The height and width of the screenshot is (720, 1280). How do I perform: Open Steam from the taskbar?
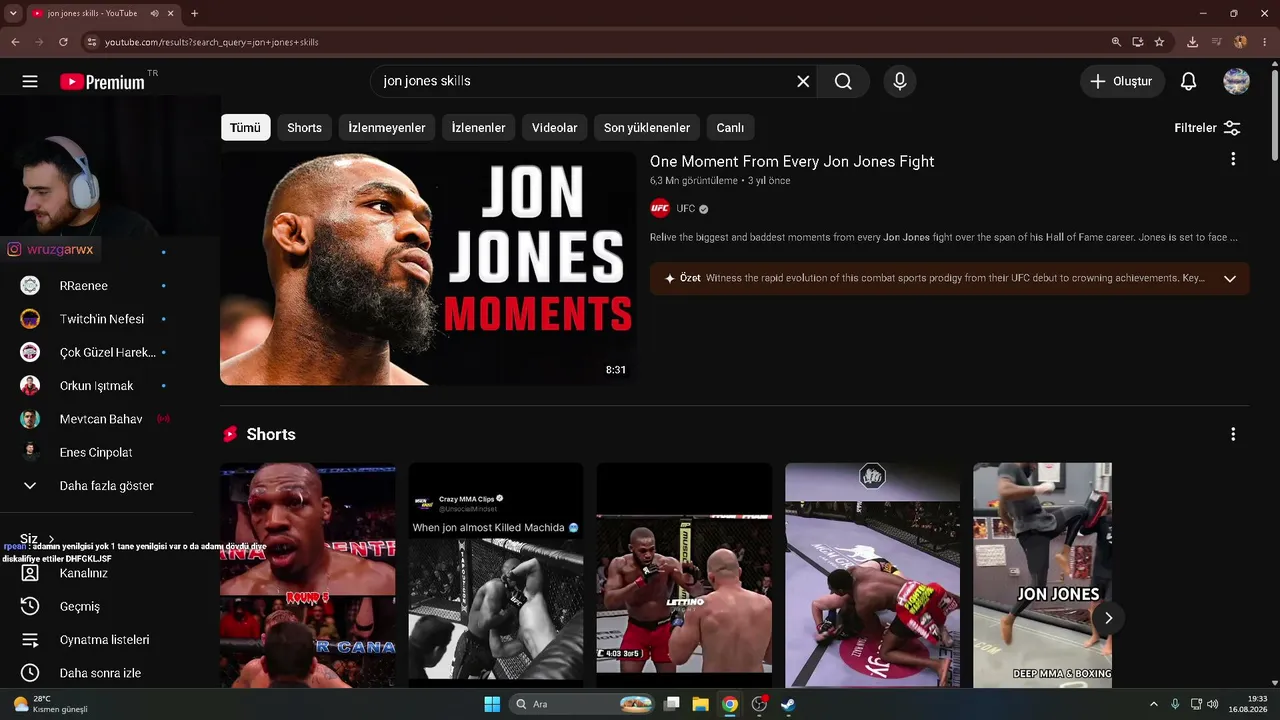788,704
